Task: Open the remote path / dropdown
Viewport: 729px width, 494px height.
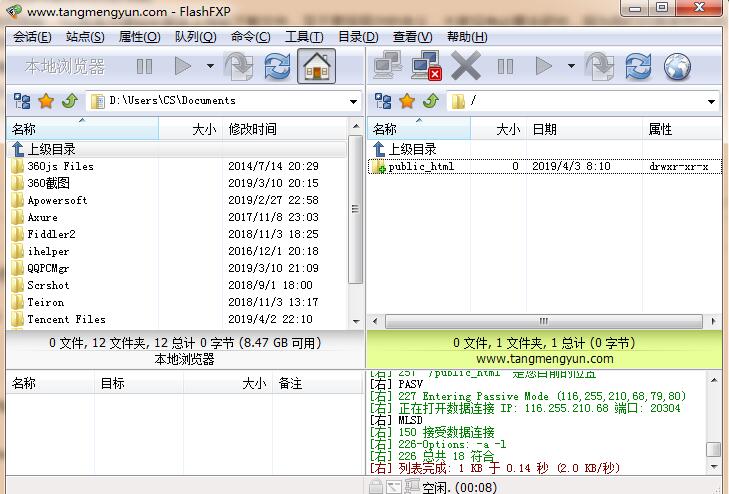Action: (x=711, y=101)
